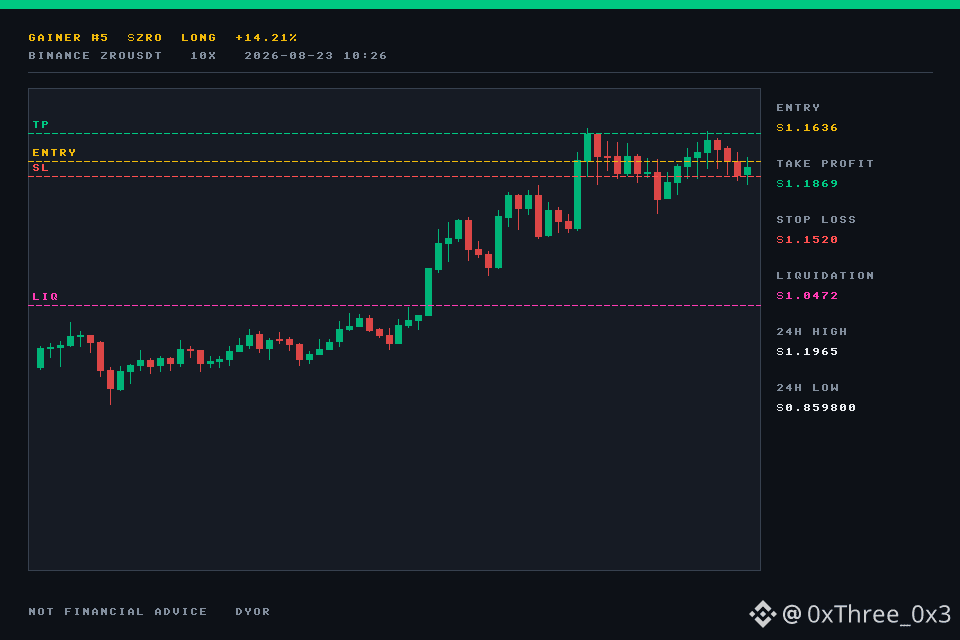The height and width of the screenshot is (640, 960).
Task: Click the 'SL' line label on chart
Action: click(x=40, y=167)
